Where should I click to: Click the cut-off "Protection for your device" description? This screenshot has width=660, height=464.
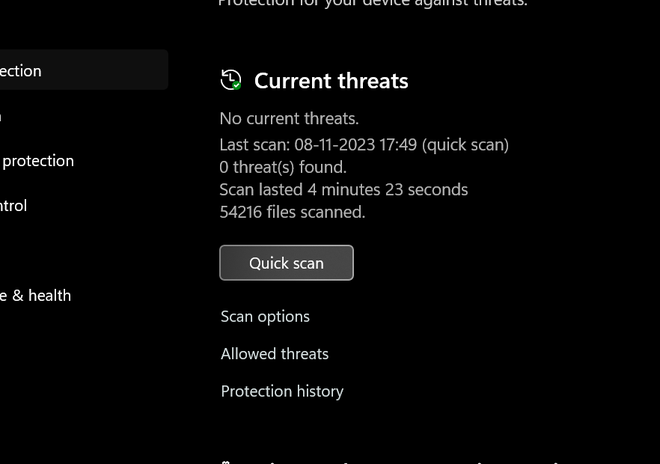coord(372,3)
